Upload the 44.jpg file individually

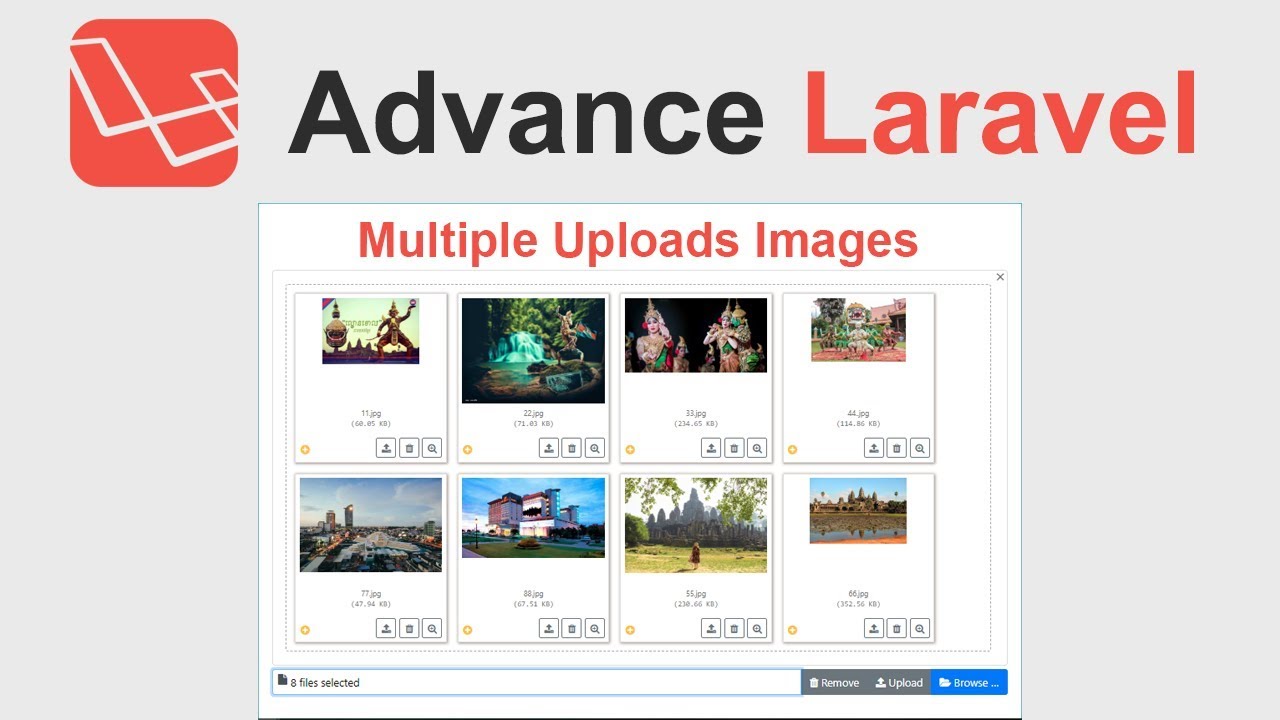pos(874,449)
